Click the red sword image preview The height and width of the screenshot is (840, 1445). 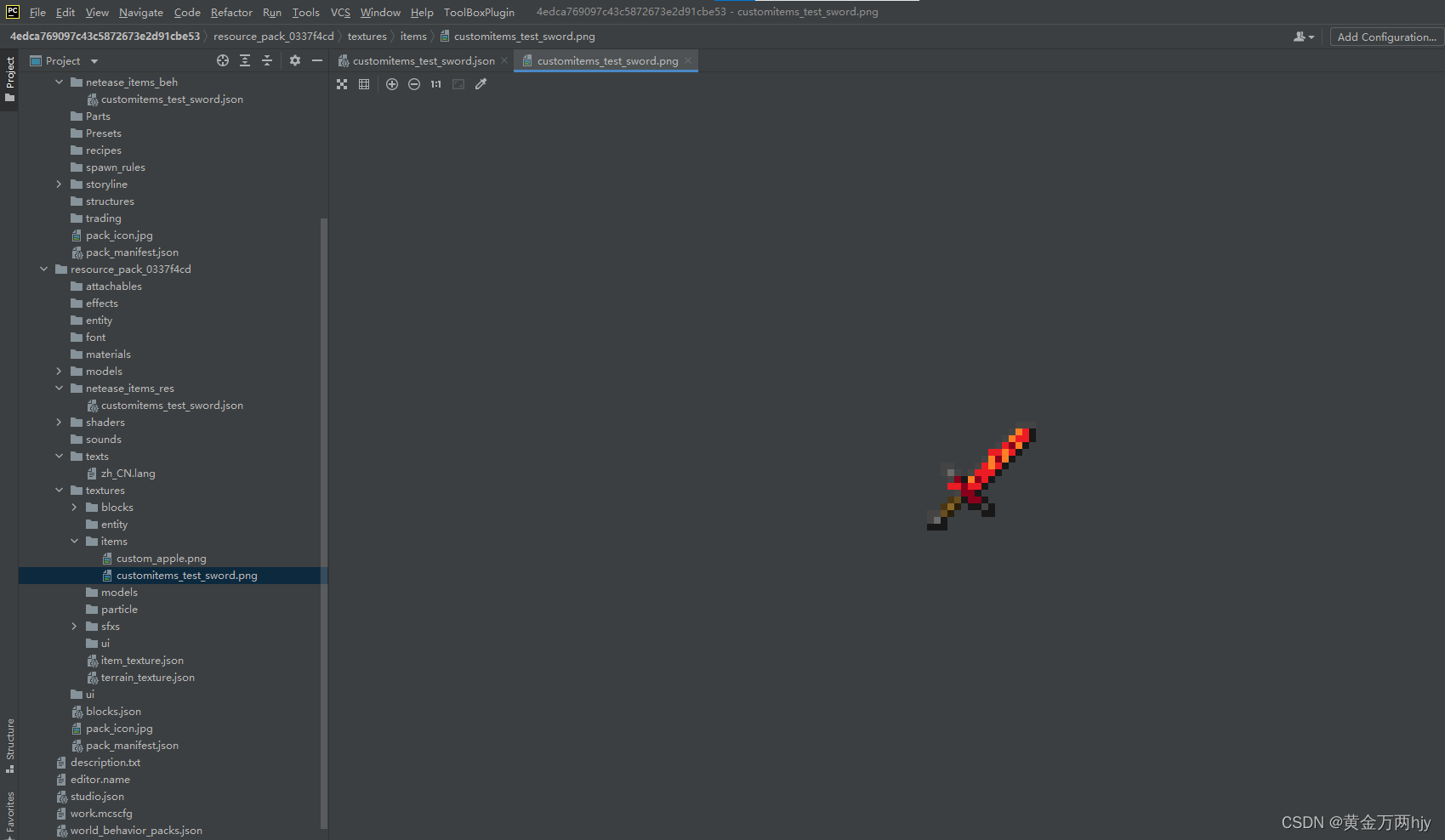[981, 476]
